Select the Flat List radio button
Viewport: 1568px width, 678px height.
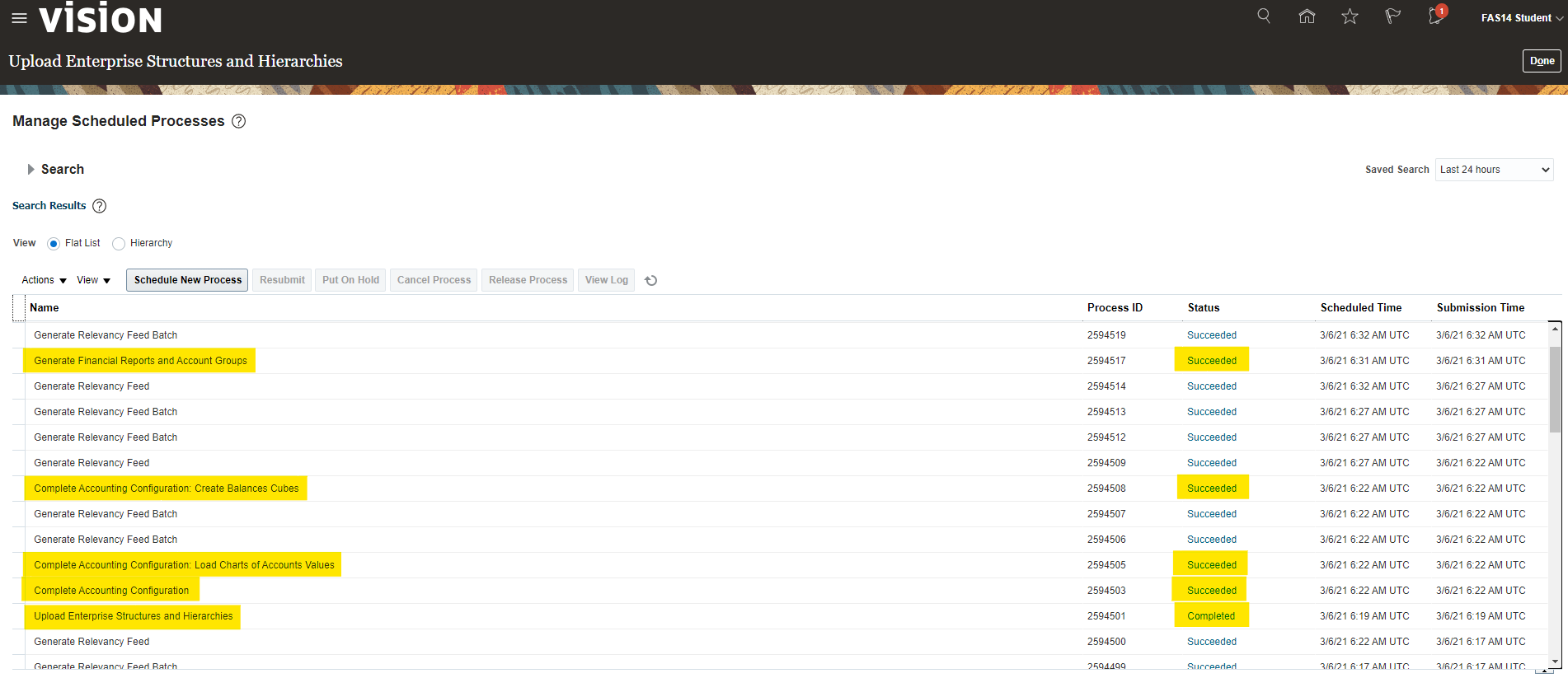tap(54, 244)
